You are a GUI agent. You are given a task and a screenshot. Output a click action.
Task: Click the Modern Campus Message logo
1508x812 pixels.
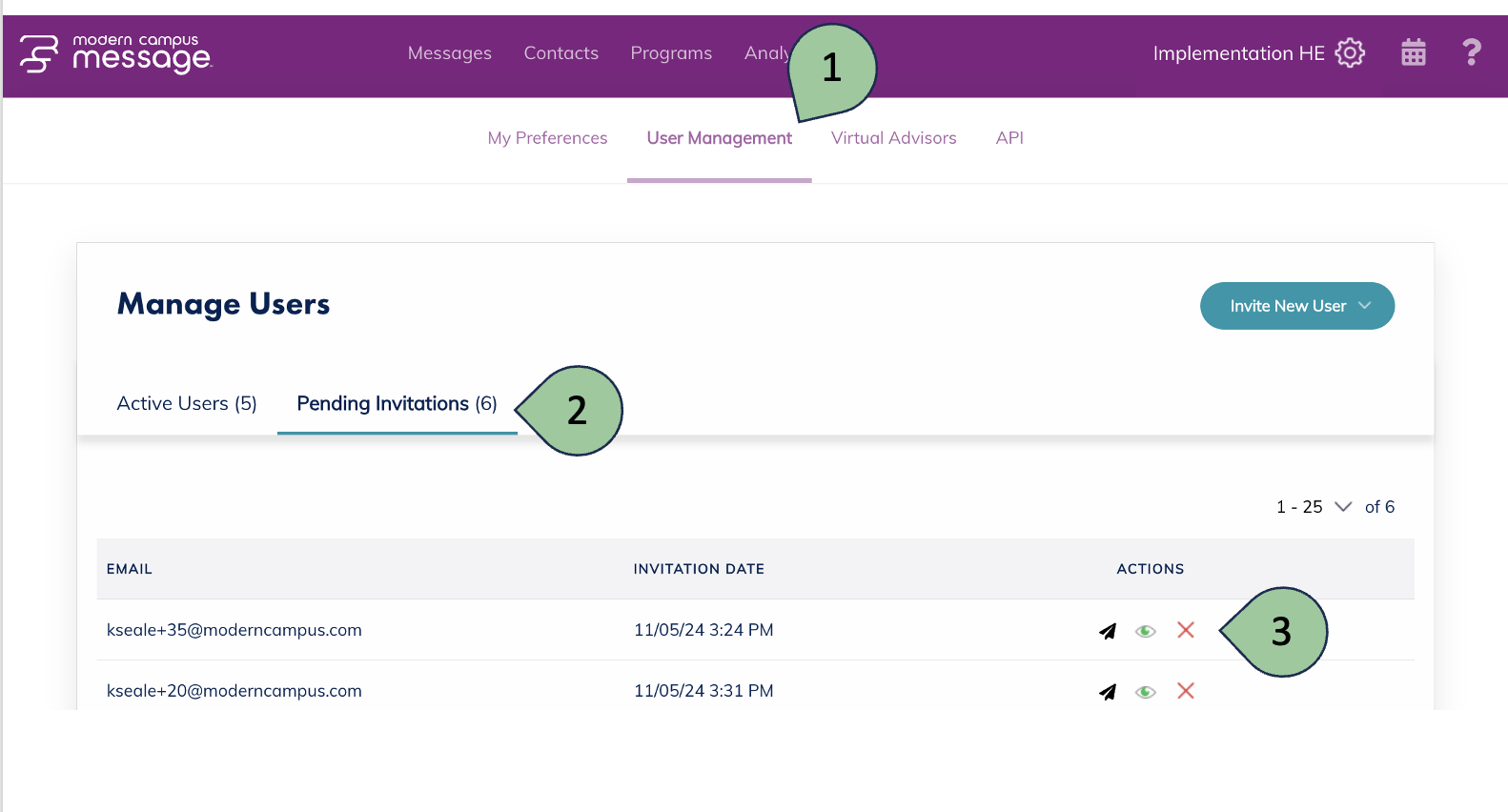(x=115, y=54)
